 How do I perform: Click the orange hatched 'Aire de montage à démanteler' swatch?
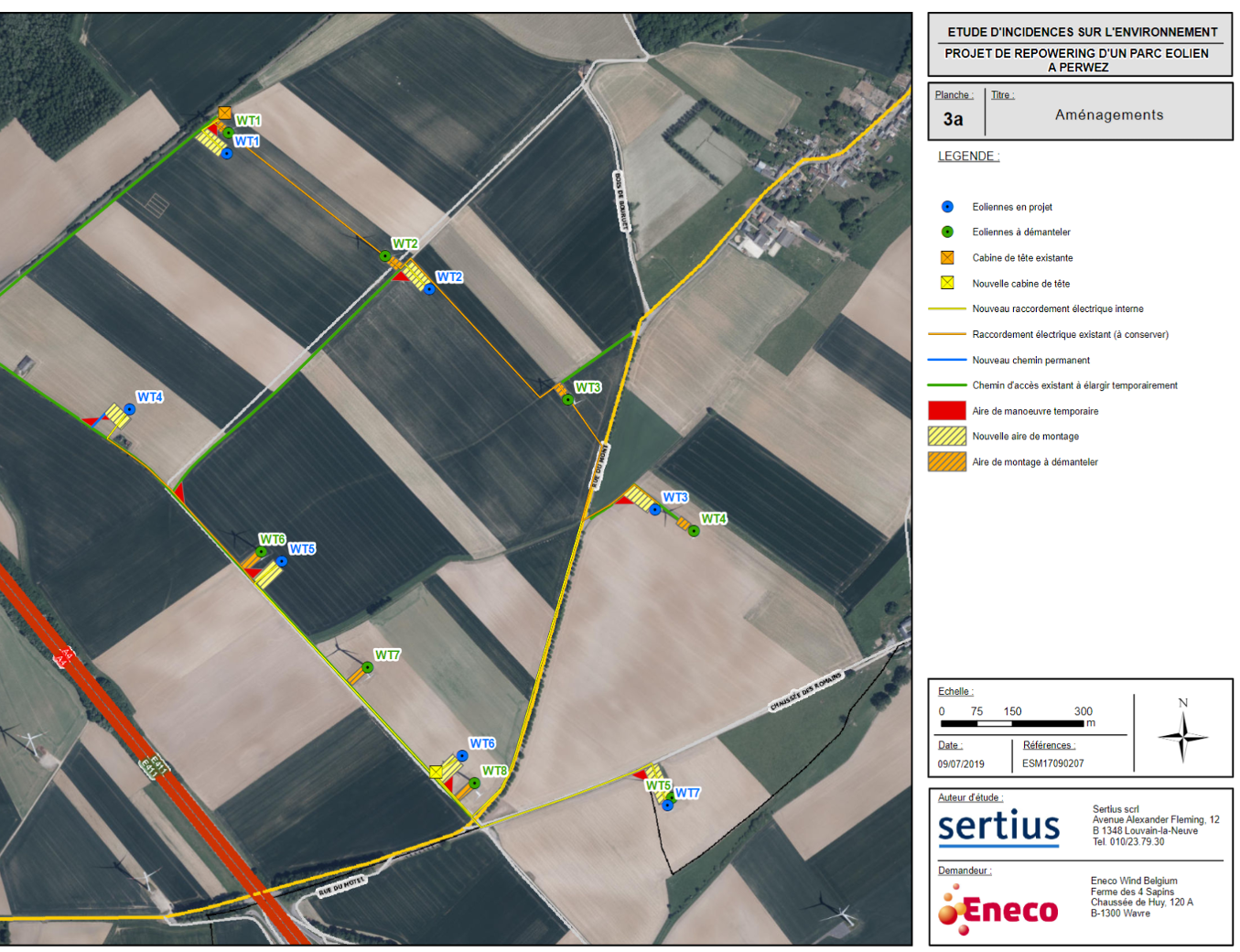click(x=947, y=462)
